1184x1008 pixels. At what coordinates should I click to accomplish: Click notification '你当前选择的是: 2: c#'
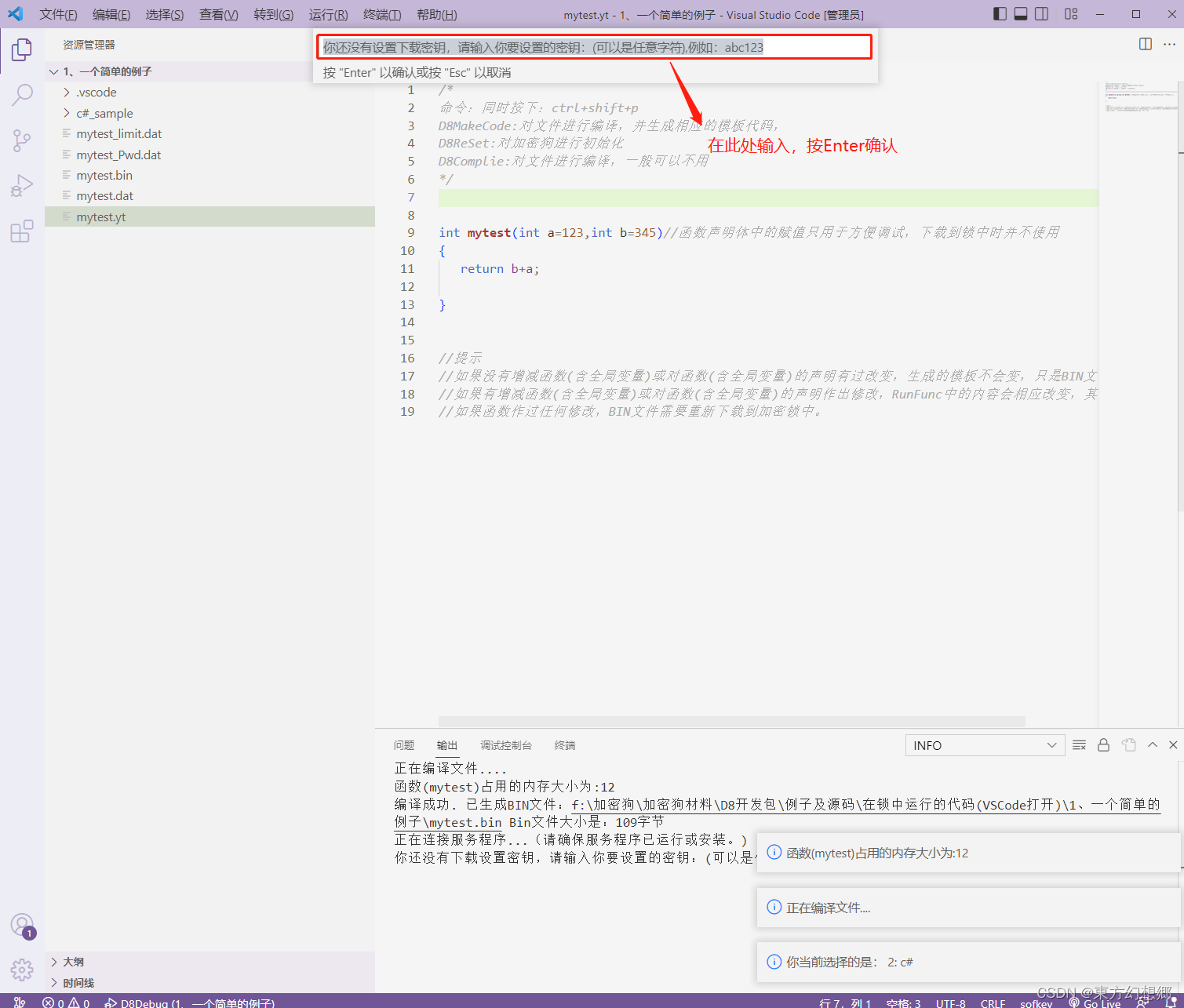[969, 962]
